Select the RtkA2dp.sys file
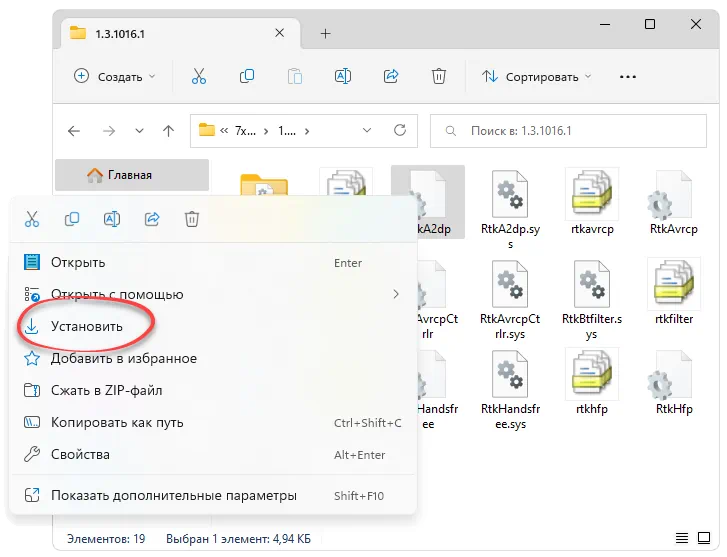The height and width of the screenshot is (557, 727). [510, 209]
